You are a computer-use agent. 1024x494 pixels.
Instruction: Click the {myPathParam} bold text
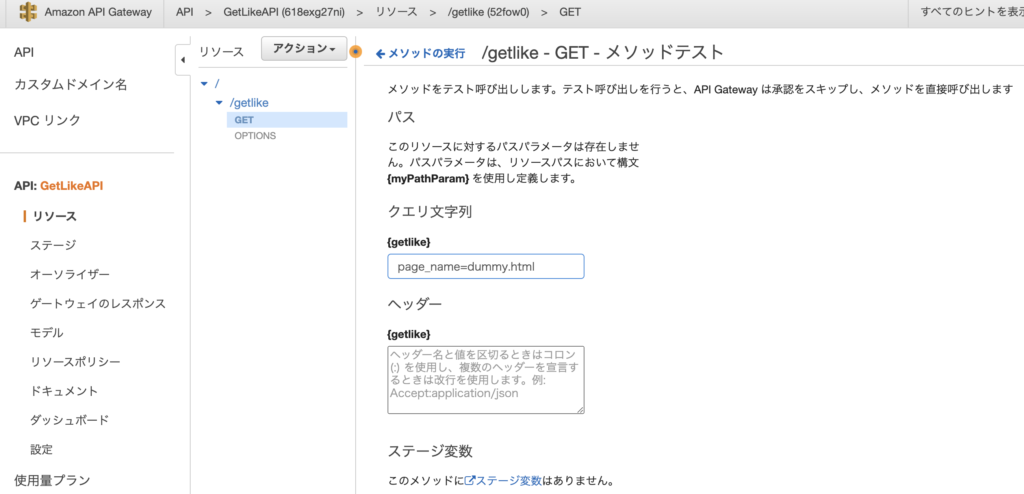click(428, 178)
